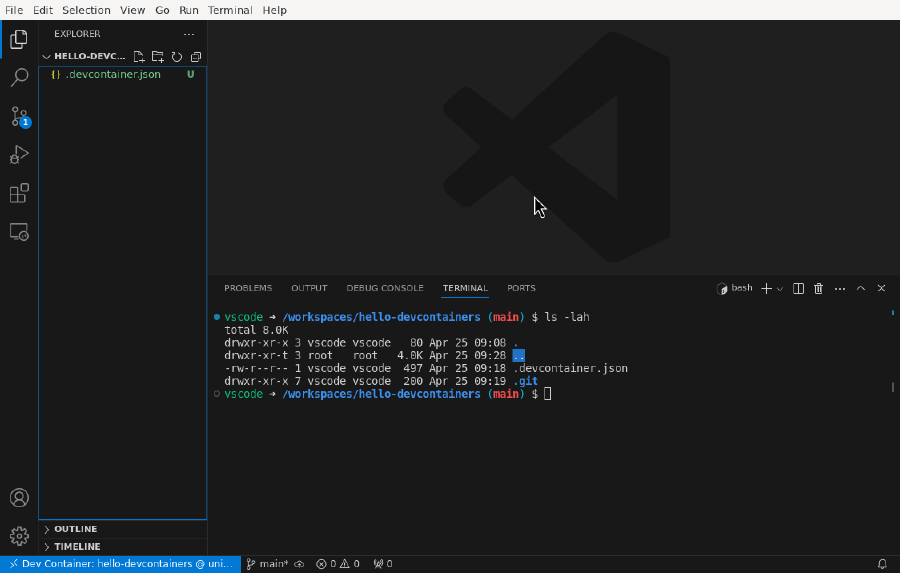Click the highlighted .. directory in terminal

click(x=519, y=355)
